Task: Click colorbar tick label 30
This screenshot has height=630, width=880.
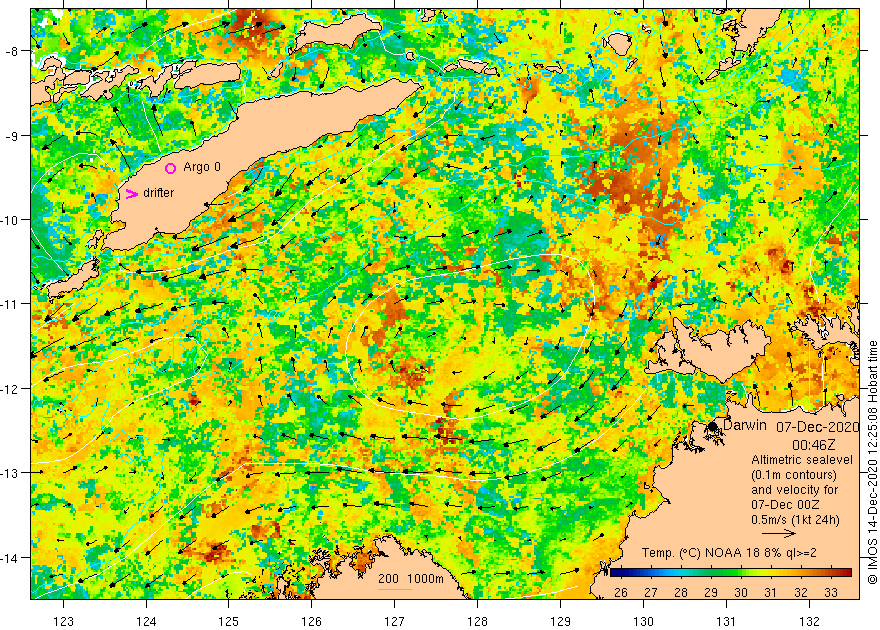Action: coord(741,592)
